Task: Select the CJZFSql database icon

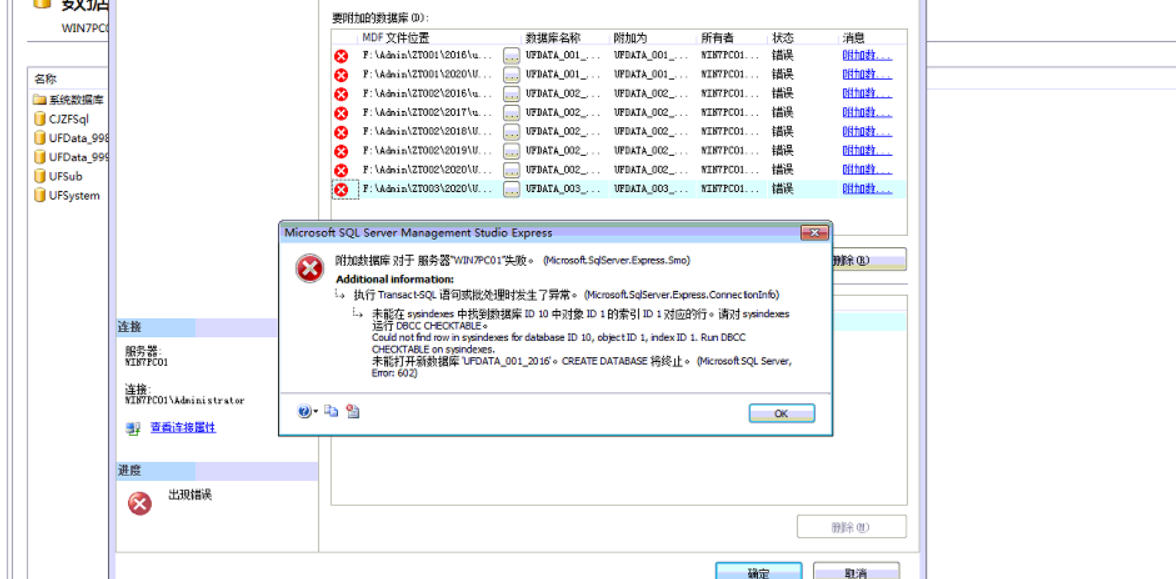Action: click(x=40, y=118)
